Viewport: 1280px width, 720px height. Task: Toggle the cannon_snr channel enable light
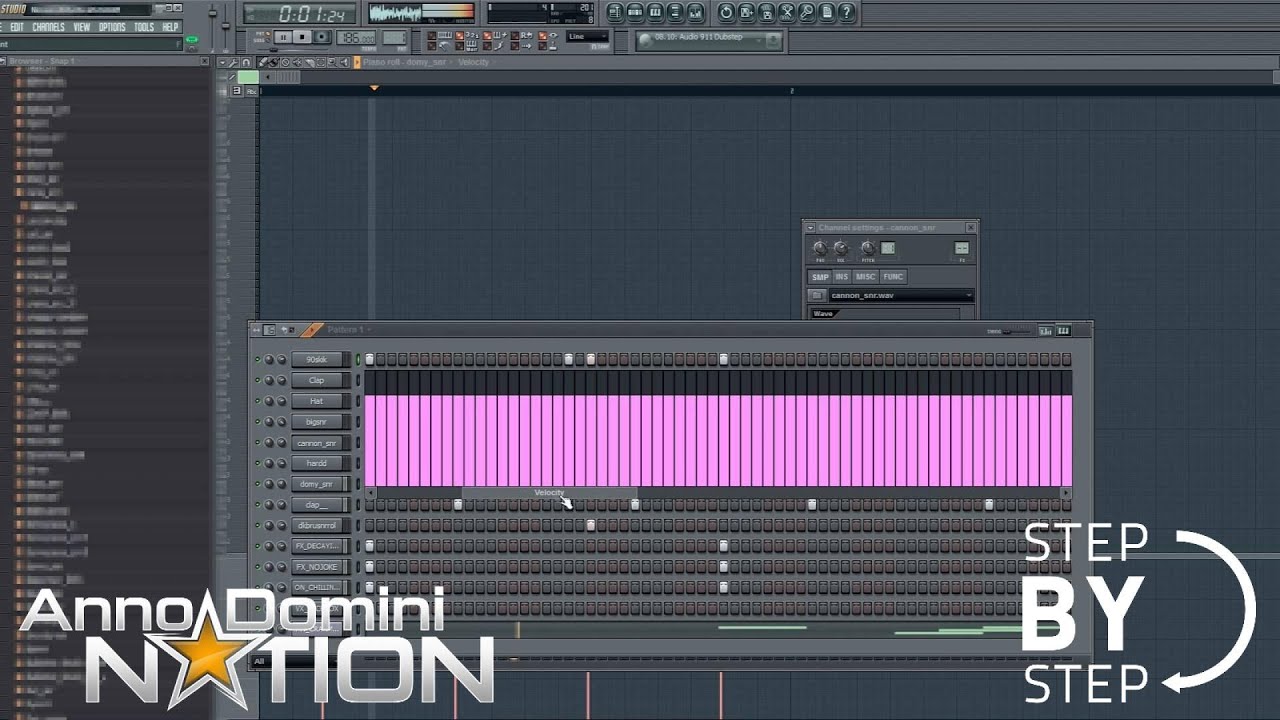pos(257,443)
